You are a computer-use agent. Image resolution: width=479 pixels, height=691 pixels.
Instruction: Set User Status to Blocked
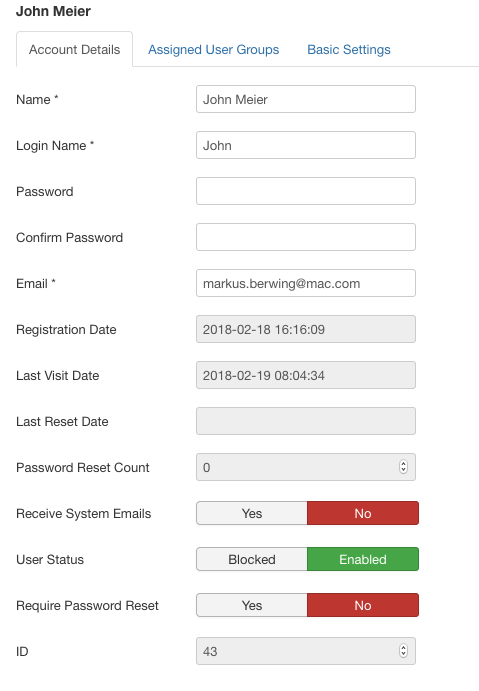(252, 559)
